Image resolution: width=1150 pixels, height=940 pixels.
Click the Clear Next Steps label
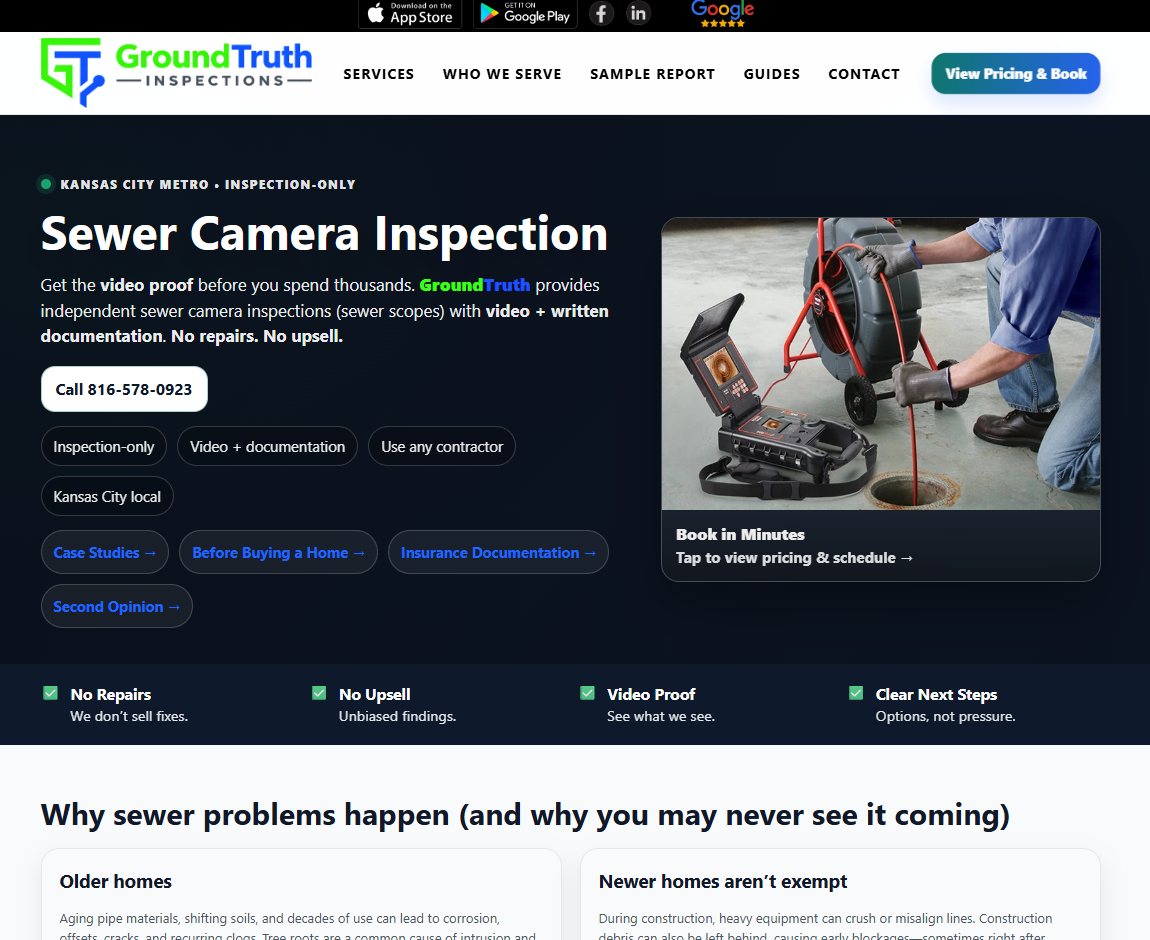pyautogui.click(x=937, y=694)
